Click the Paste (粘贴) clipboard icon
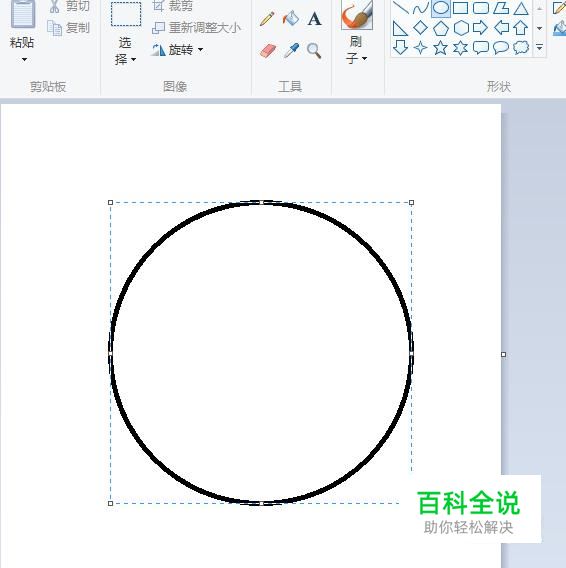Image resolution: width=566 pixels, height=568 pixels. point(23,14)
